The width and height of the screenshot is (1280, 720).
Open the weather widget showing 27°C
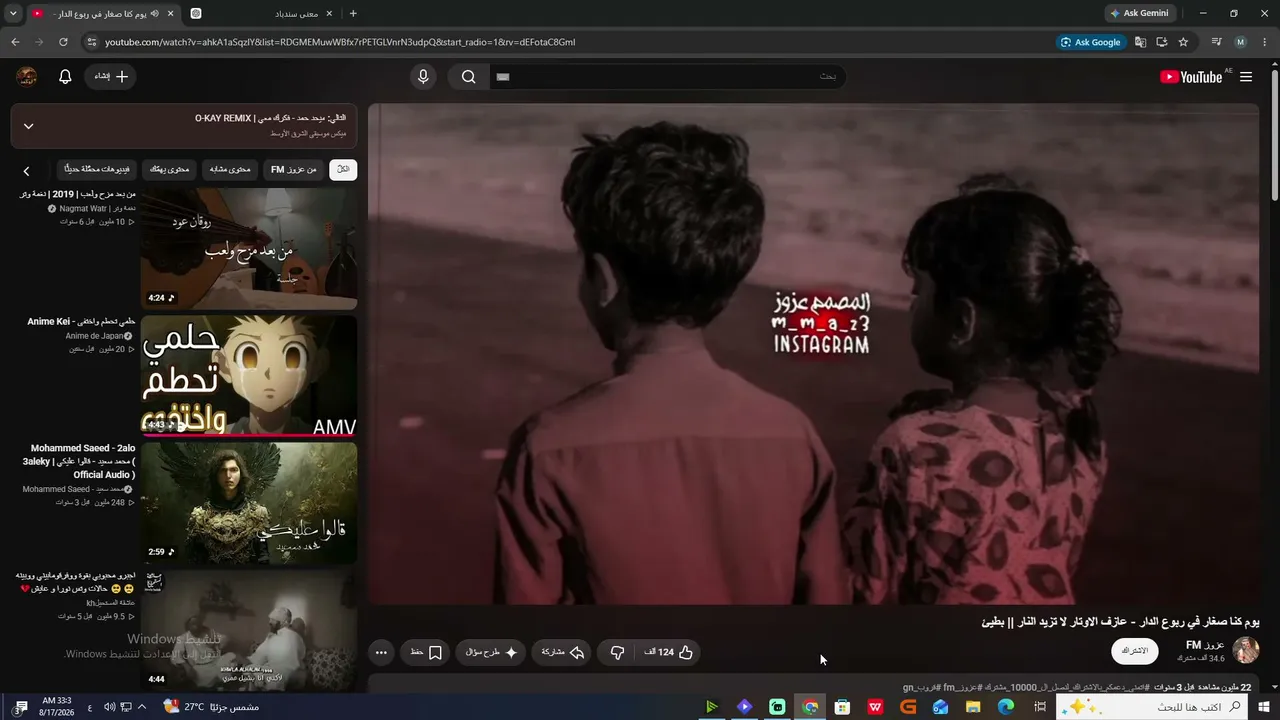click(210, 707)
